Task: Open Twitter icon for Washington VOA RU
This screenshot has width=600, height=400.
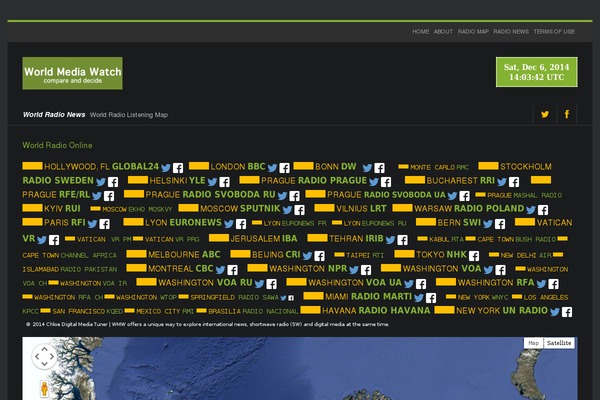Action: 259,284
